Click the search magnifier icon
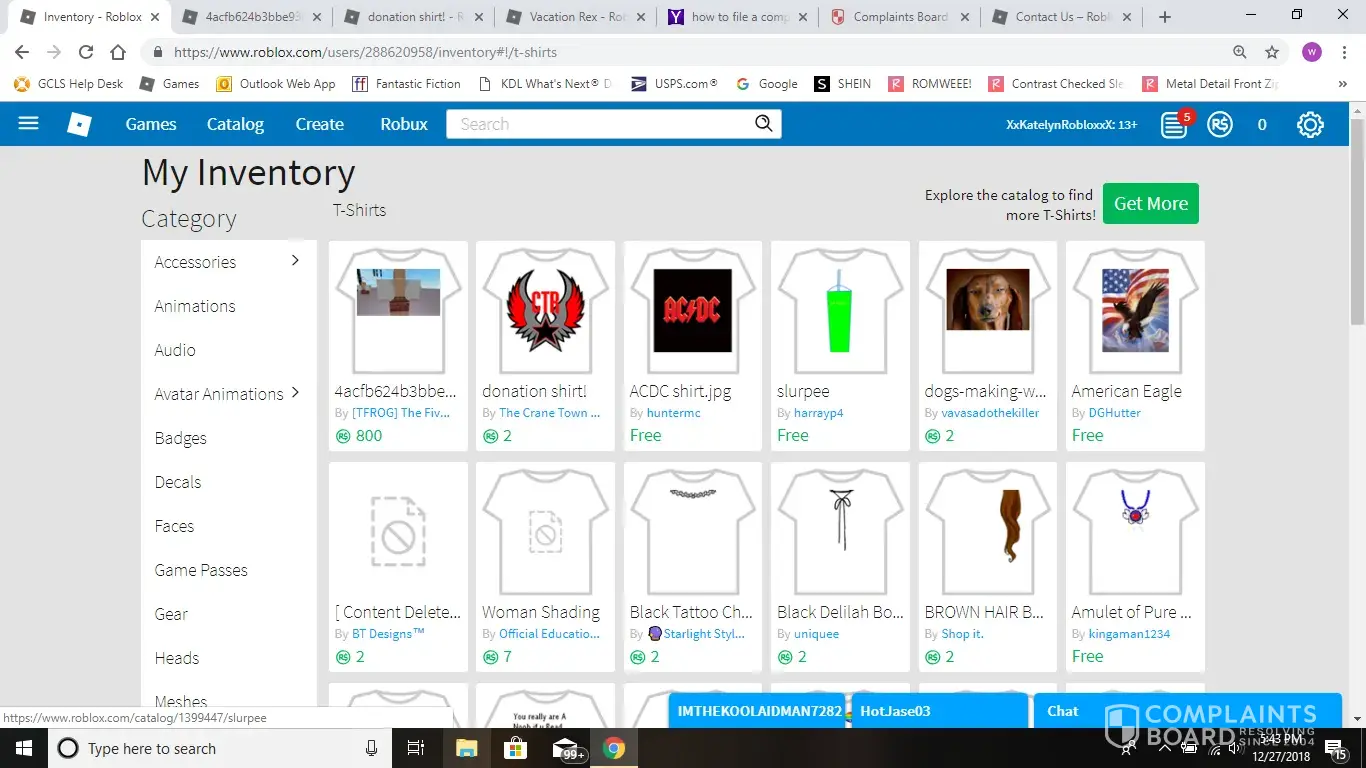Viewport: 1366px width, 768px height. [764, 124]
